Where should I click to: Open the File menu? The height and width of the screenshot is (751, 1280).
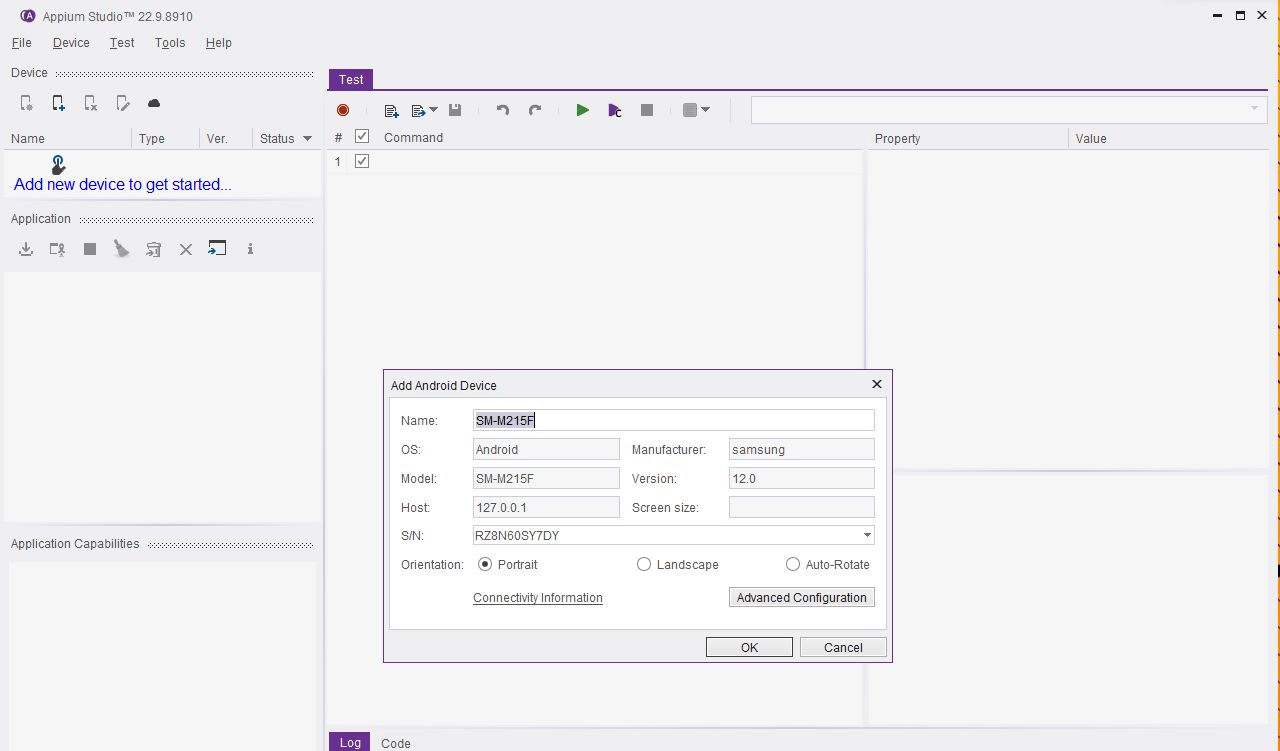coord(22,43)
